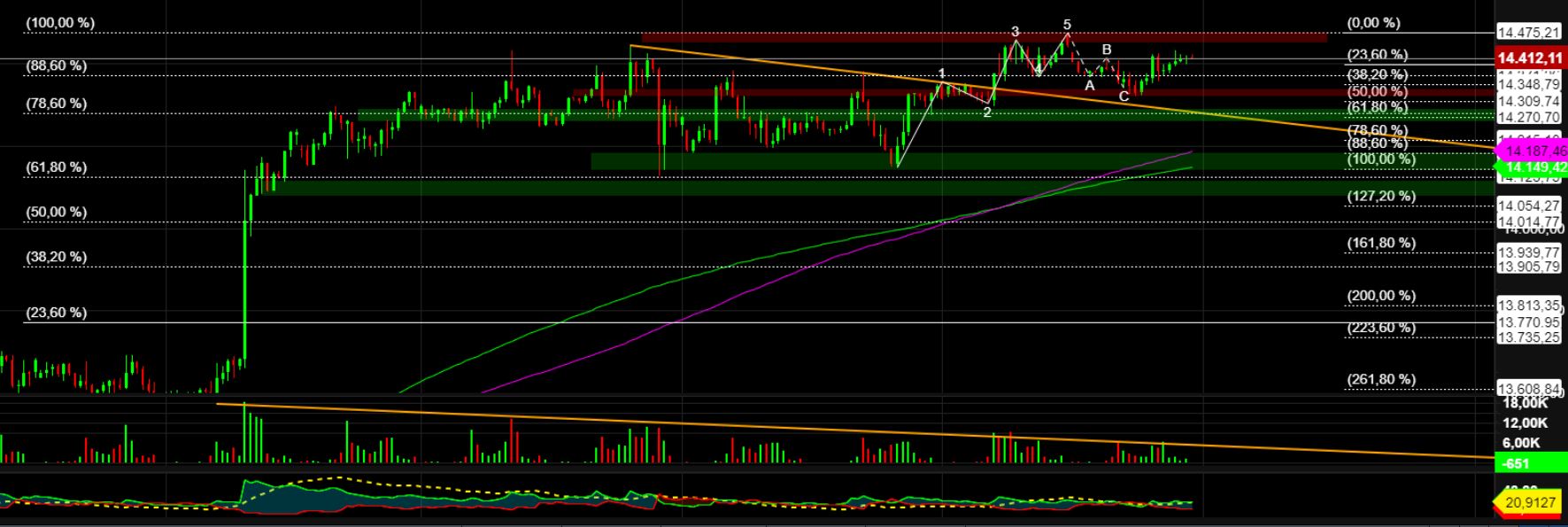Click the price axis label 14.270,70
This screenshot has height=527, width=1568.
click(1529, 117)
